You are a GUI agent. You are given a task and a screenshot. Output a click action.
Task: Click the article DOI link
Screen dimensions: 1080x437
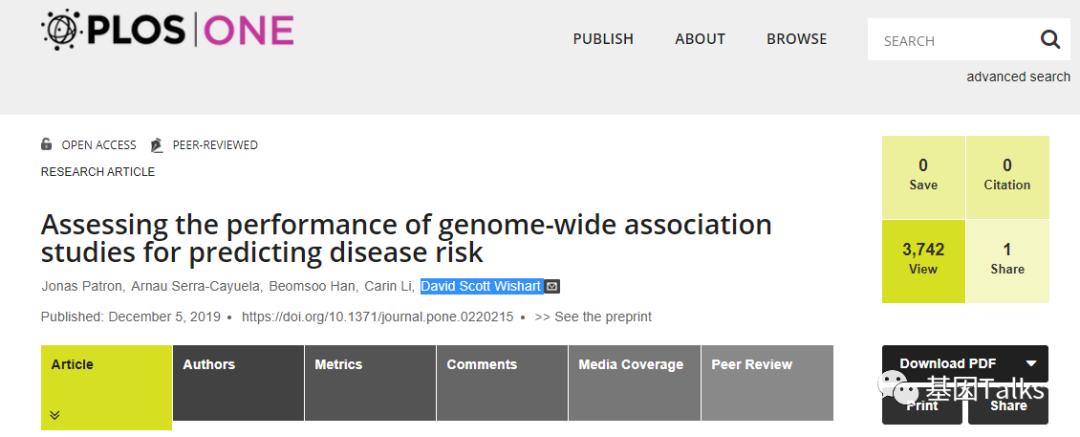tap(377, 317)
